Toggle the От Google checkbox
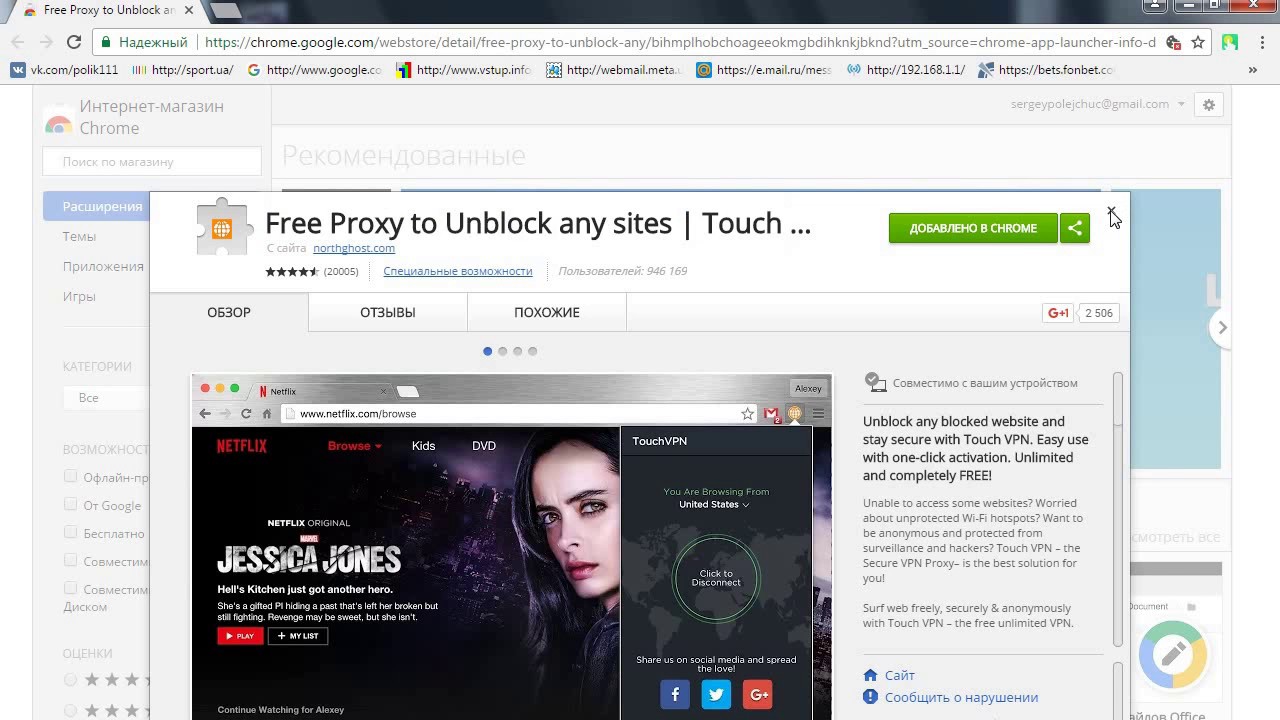Image resolution: width=1280 pixels, height=720 pixels. click(70, 504)
